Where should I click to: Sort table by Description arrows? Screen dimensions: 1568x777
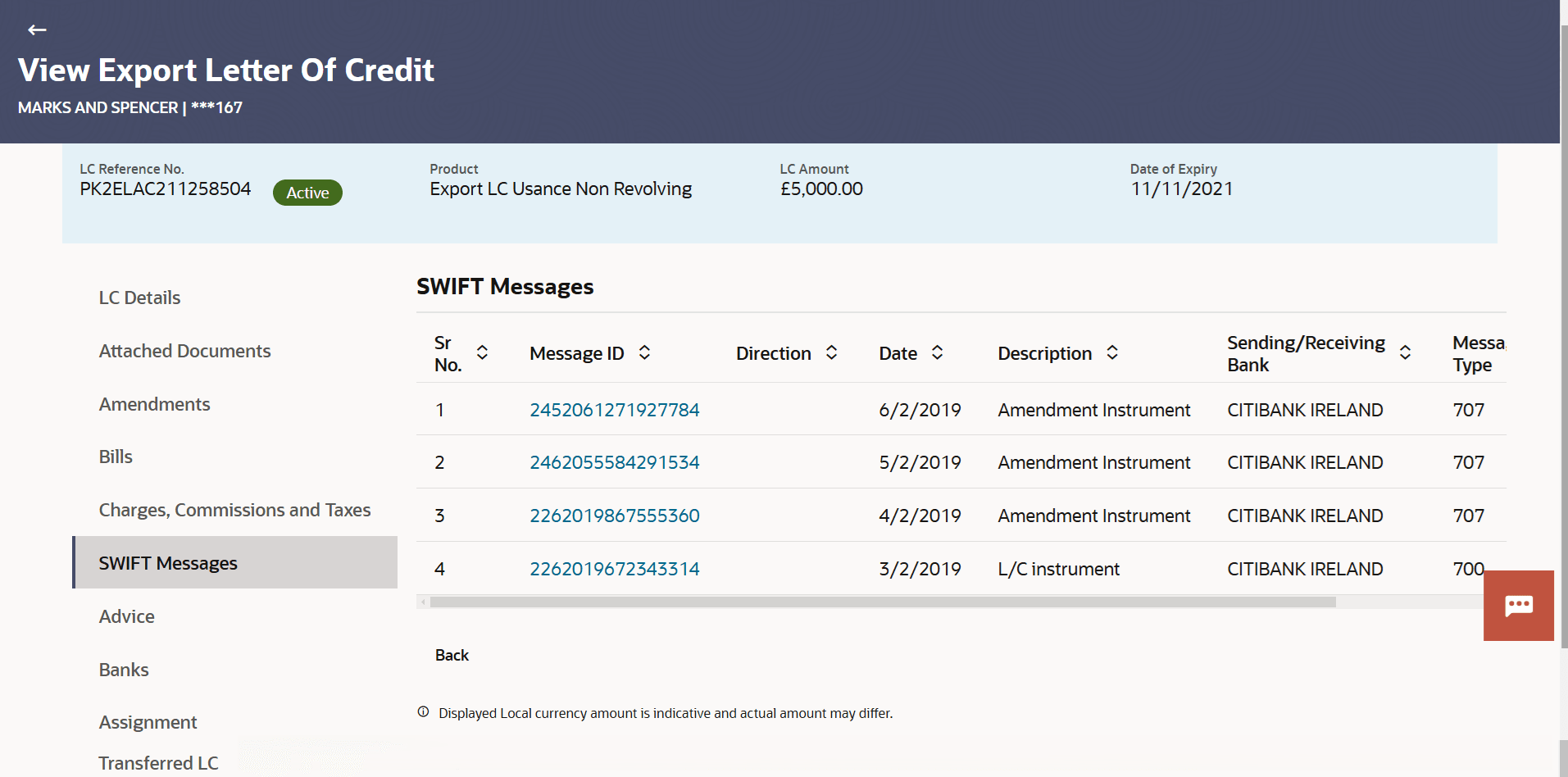1112,352
